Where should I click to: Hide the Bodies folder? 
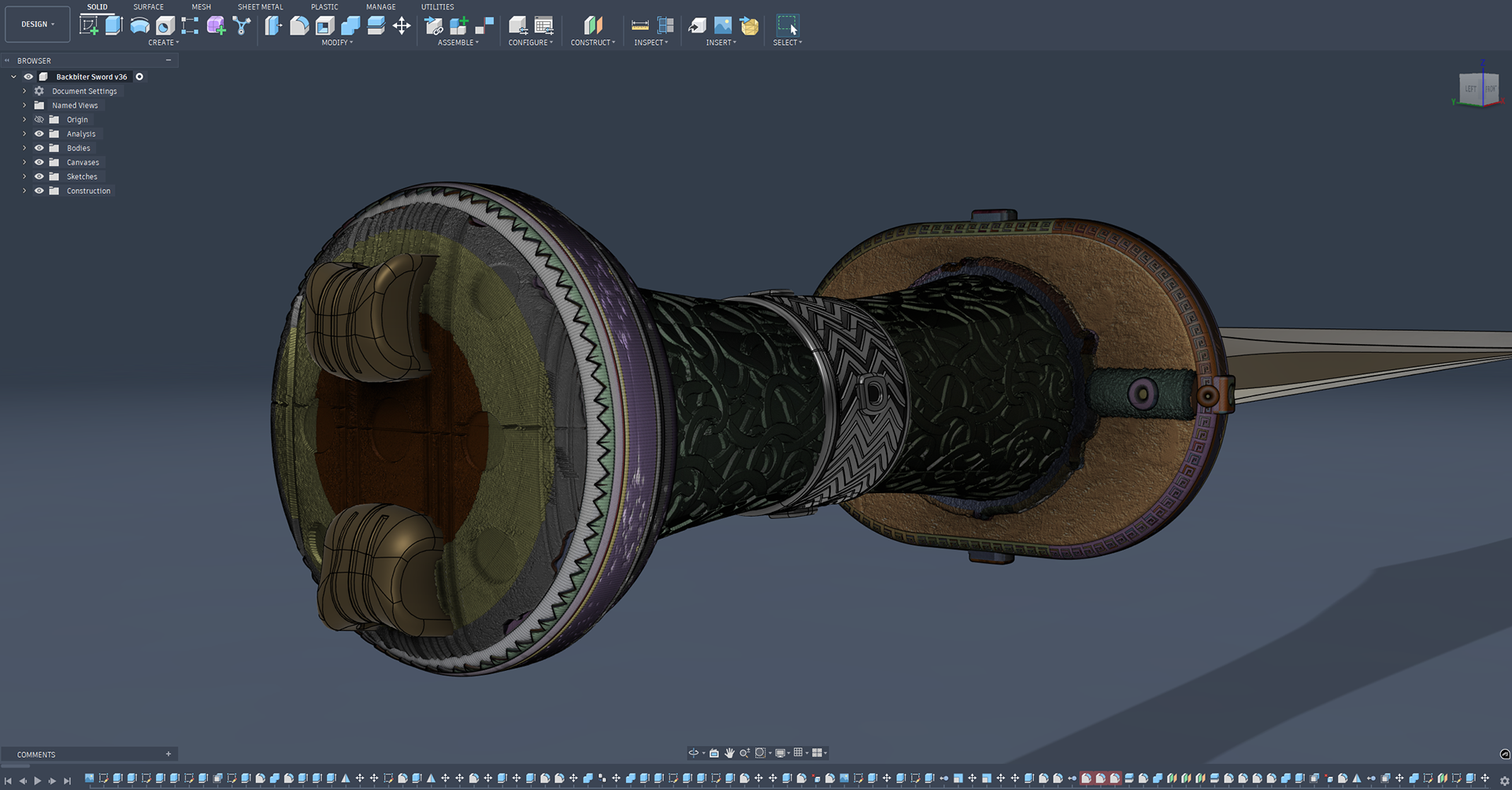pyautogui.click(x=39, y=147)
